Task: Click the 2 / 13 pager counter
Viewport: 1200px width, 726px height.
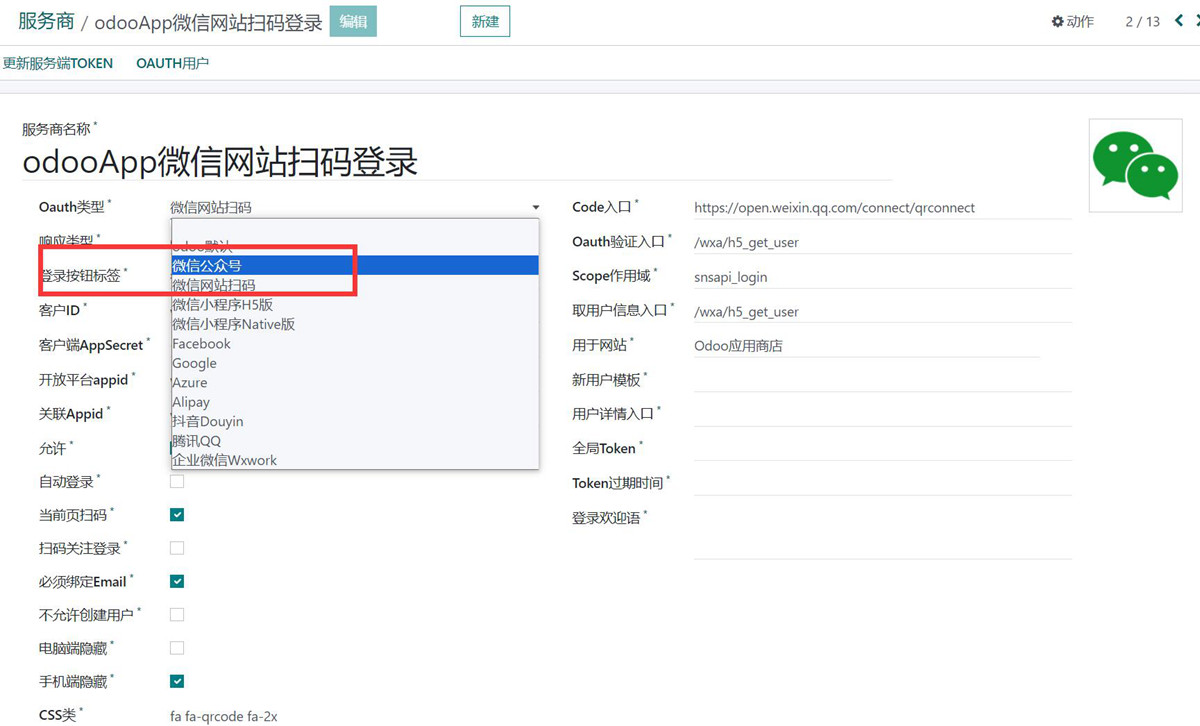Action: pyautogui.click(x=1142, y=21)
